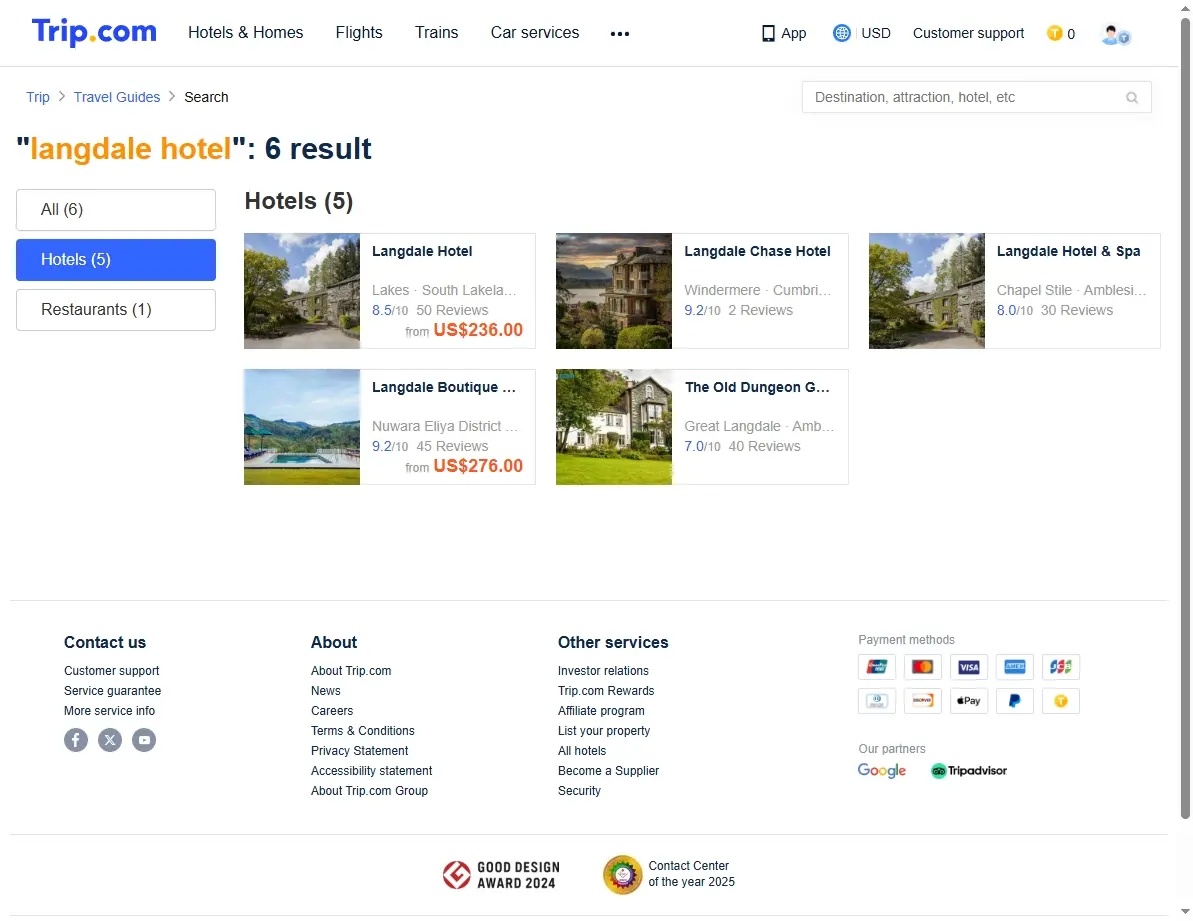
Task: Open the Trains menu
Action: pos(437,33)
